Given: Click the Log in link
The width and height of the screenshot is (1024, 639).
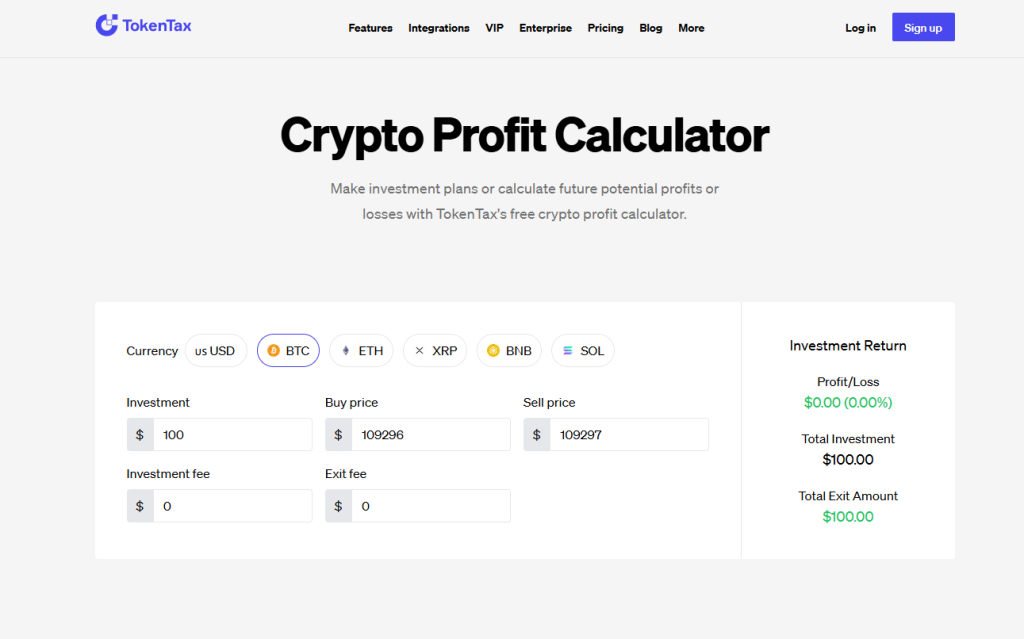Looking at the screenshot, I should point(860,28).
